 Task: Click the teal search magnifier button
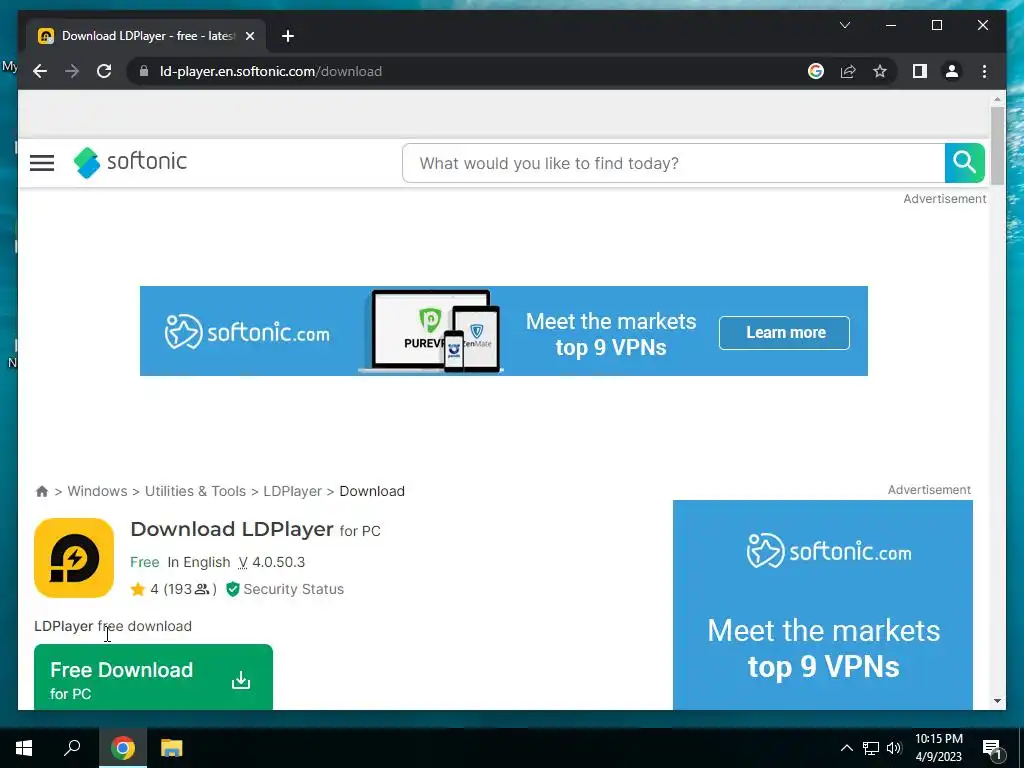965,163
